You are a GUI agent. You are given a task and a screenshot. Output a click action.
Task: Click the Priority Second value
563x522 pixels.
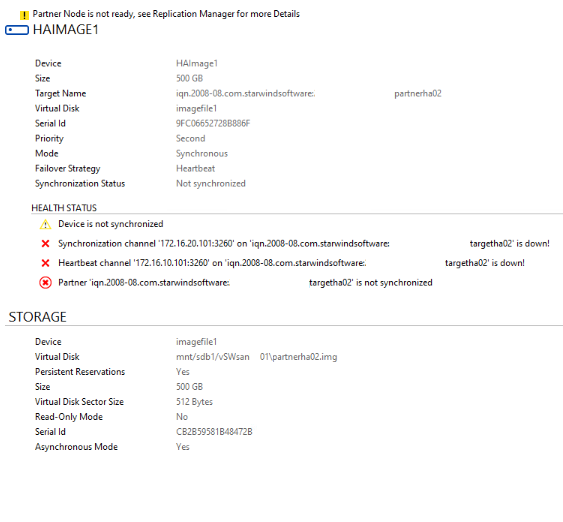[190, 139]
